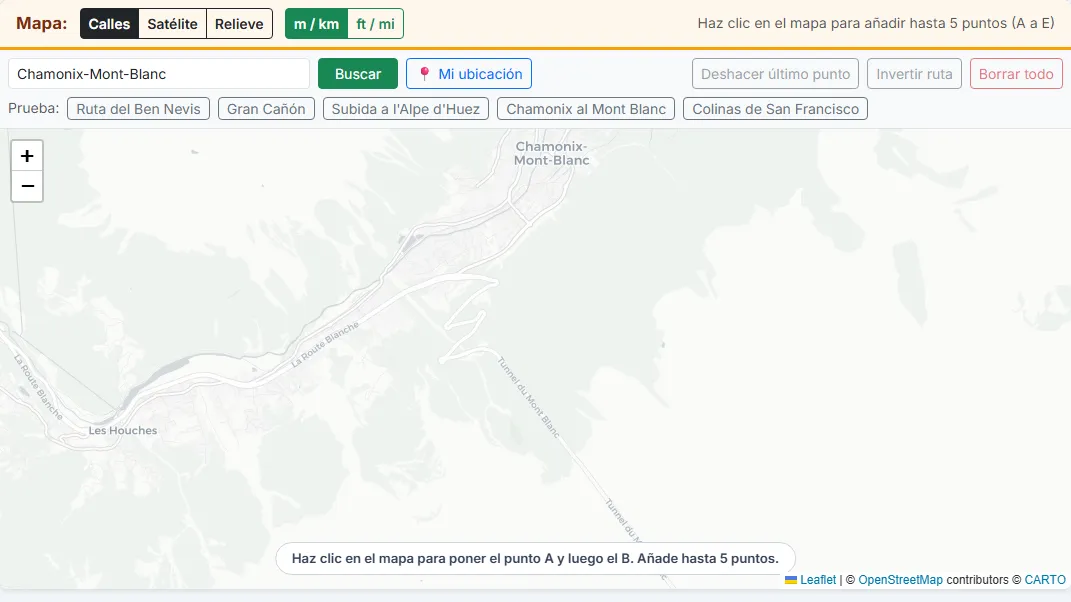
Task: Click the Invertir ruta button
Action: [914, 74]
